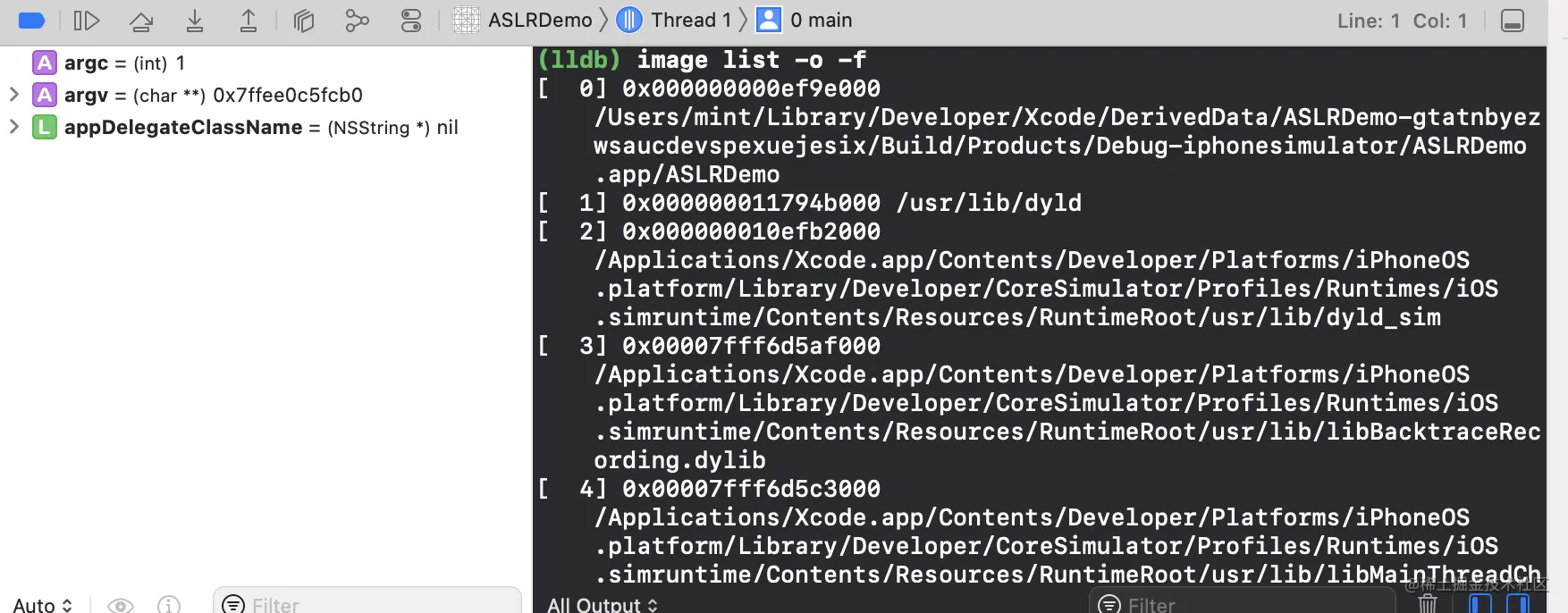Click the '.app/ASLRDemo' path line

pyautogui.click(x=687, y=174)
